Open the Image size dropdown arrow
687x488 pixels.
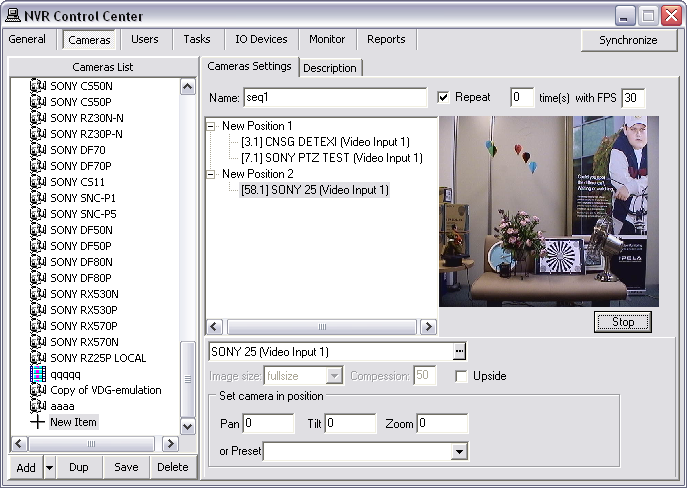point(334,376)
